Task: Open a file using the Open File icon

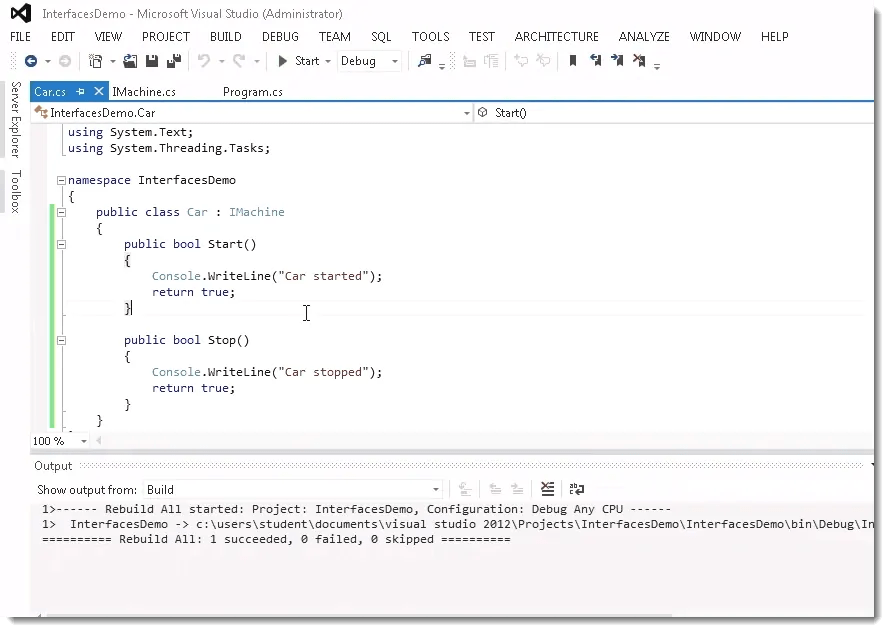Action: point(129,61)
